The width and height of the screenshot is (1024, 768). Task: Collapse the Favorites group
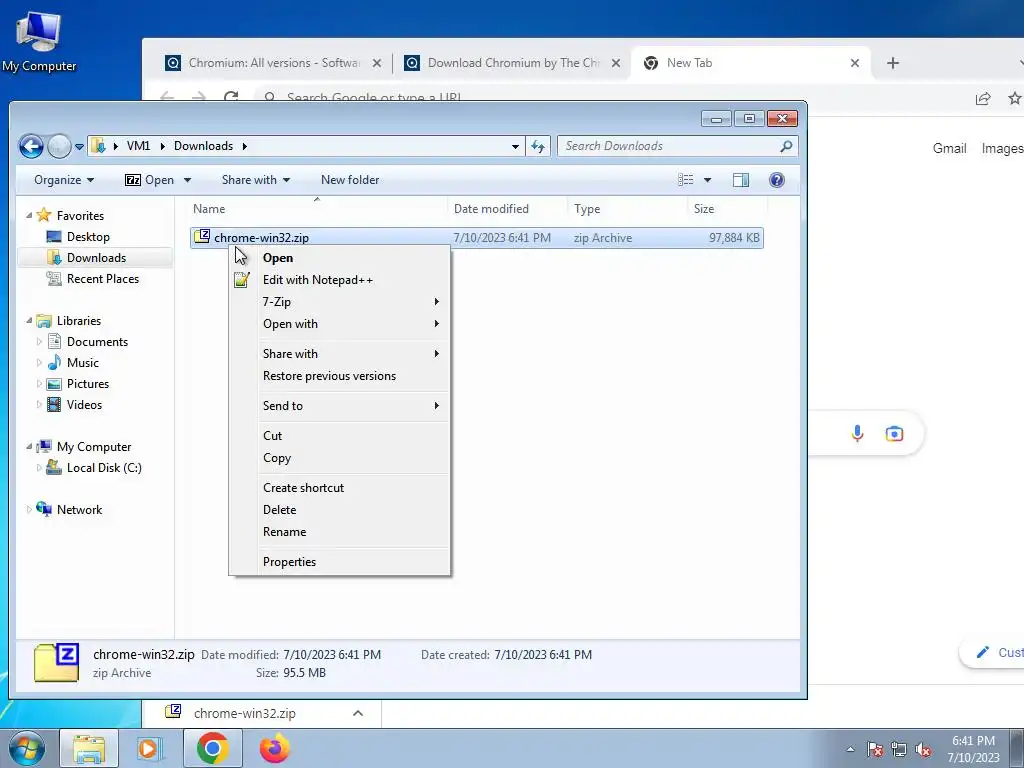tap(29, 216)
